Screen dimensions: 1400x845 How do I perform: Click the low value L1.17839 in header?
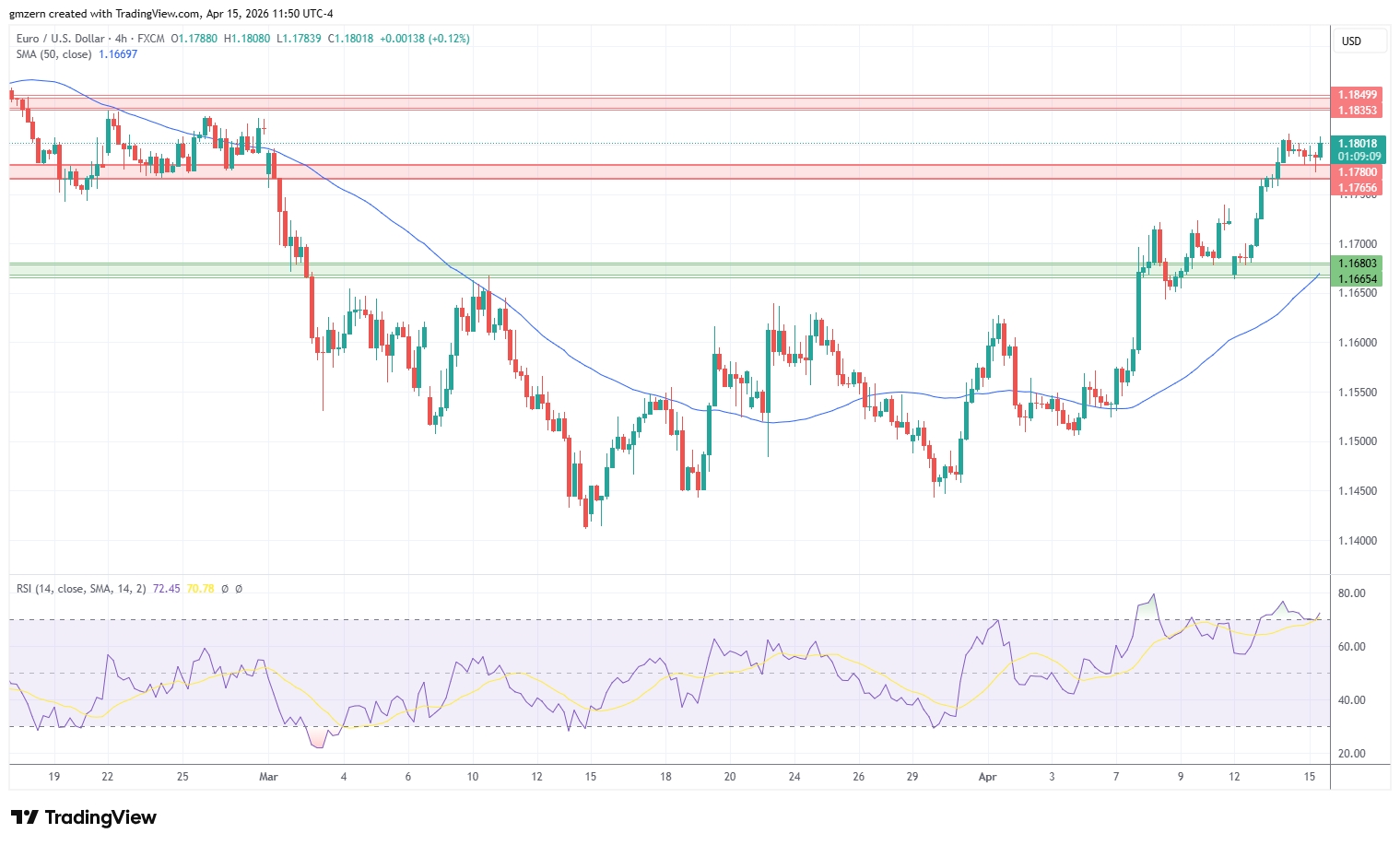(x=300, y=39)
